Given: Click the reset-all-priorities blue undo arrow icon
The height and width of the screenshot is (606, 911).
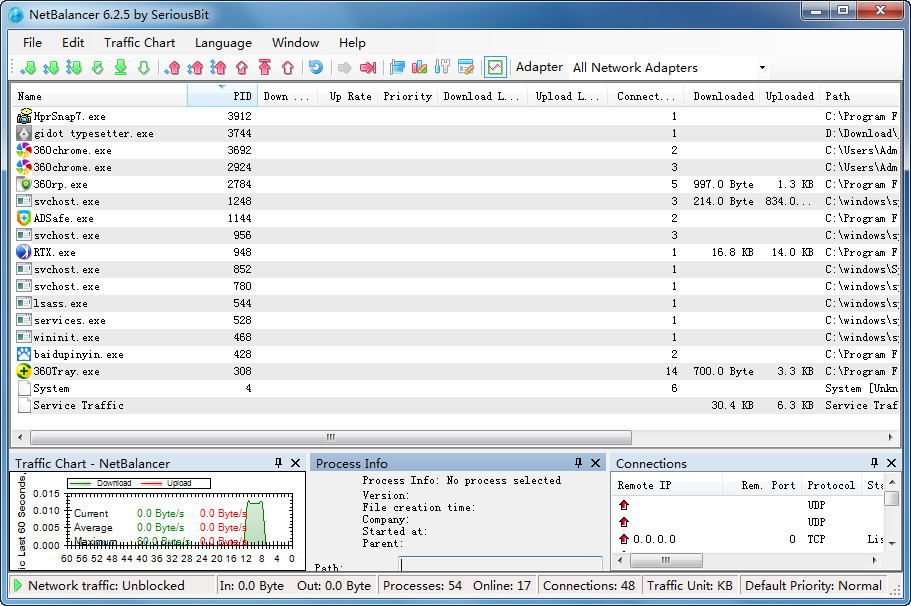Looking at the screenshot, I should 316,68.
